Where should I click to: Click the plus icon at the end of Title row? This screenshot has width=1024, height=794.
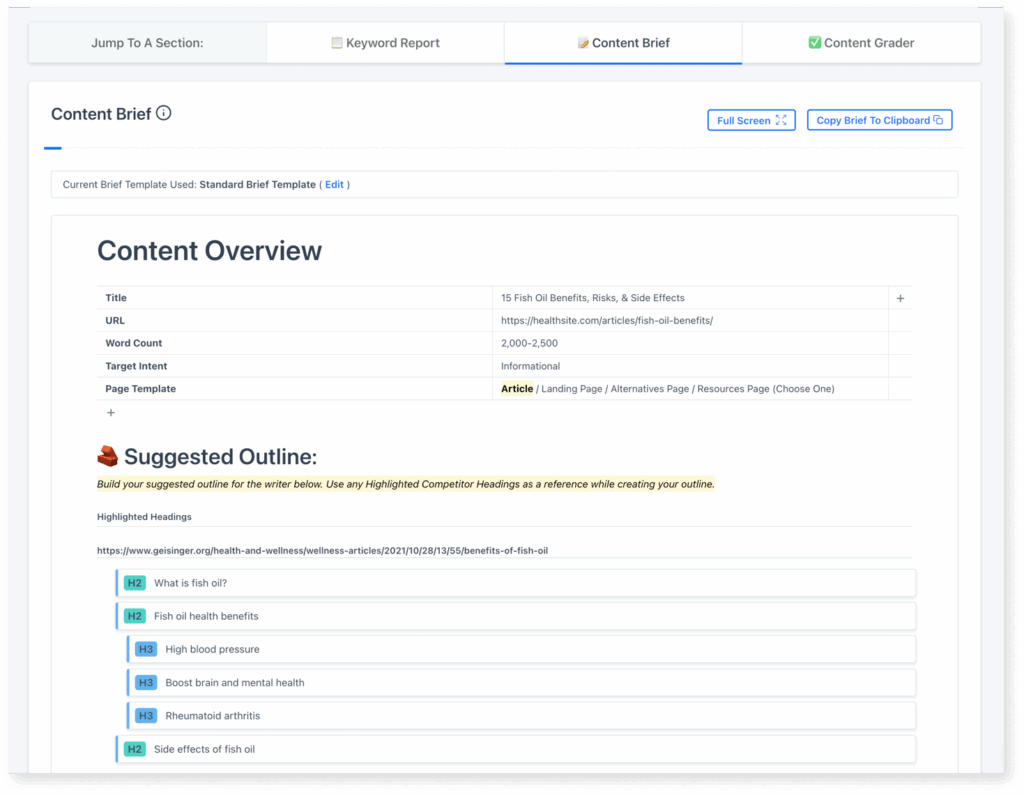click(x=900, y=297)
